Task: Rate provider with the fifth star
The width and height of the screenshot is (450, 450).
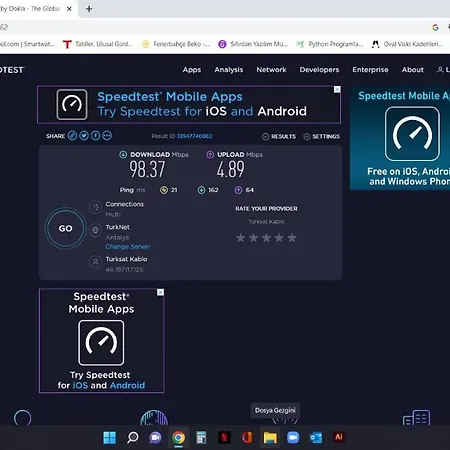Action: (x=292, y=238)
